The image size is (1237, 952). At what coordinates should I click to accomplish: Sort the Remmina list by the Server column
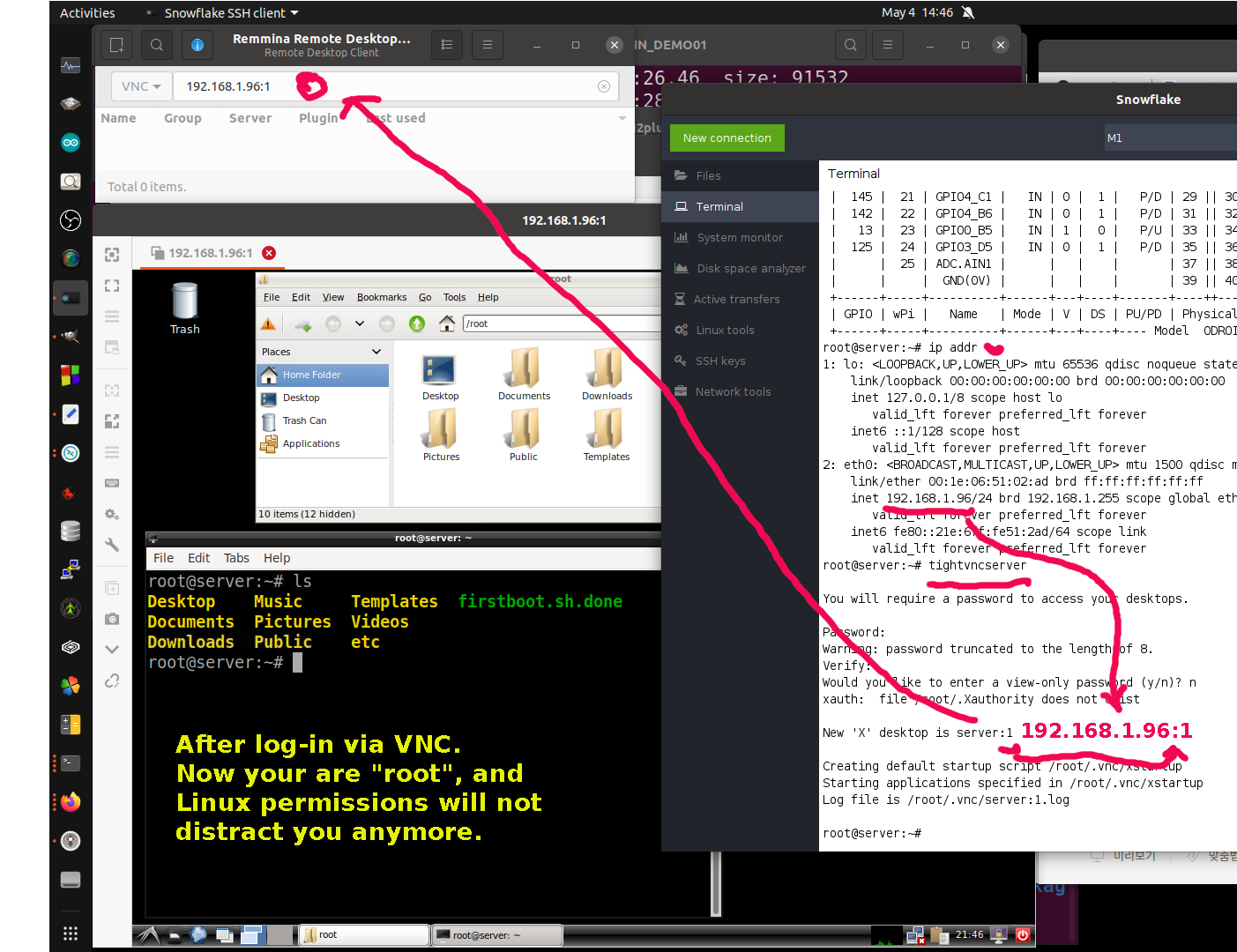(x=250, y=118)
